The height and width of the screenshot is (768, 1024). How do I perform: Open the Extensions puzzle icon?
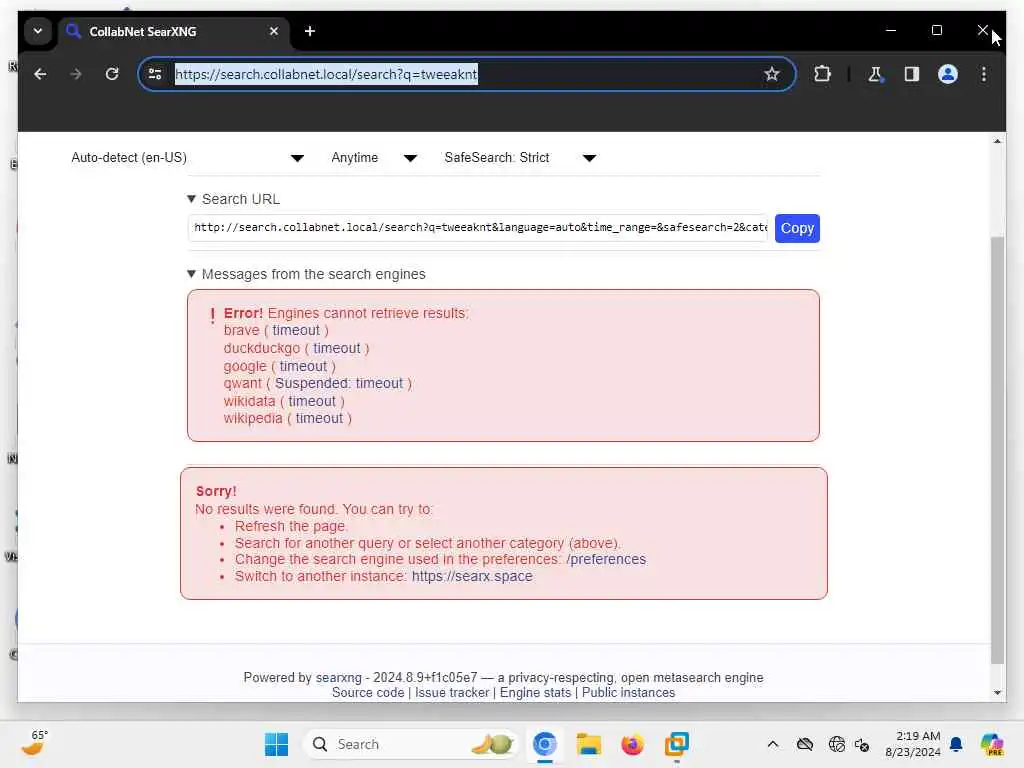pos(822,74)
